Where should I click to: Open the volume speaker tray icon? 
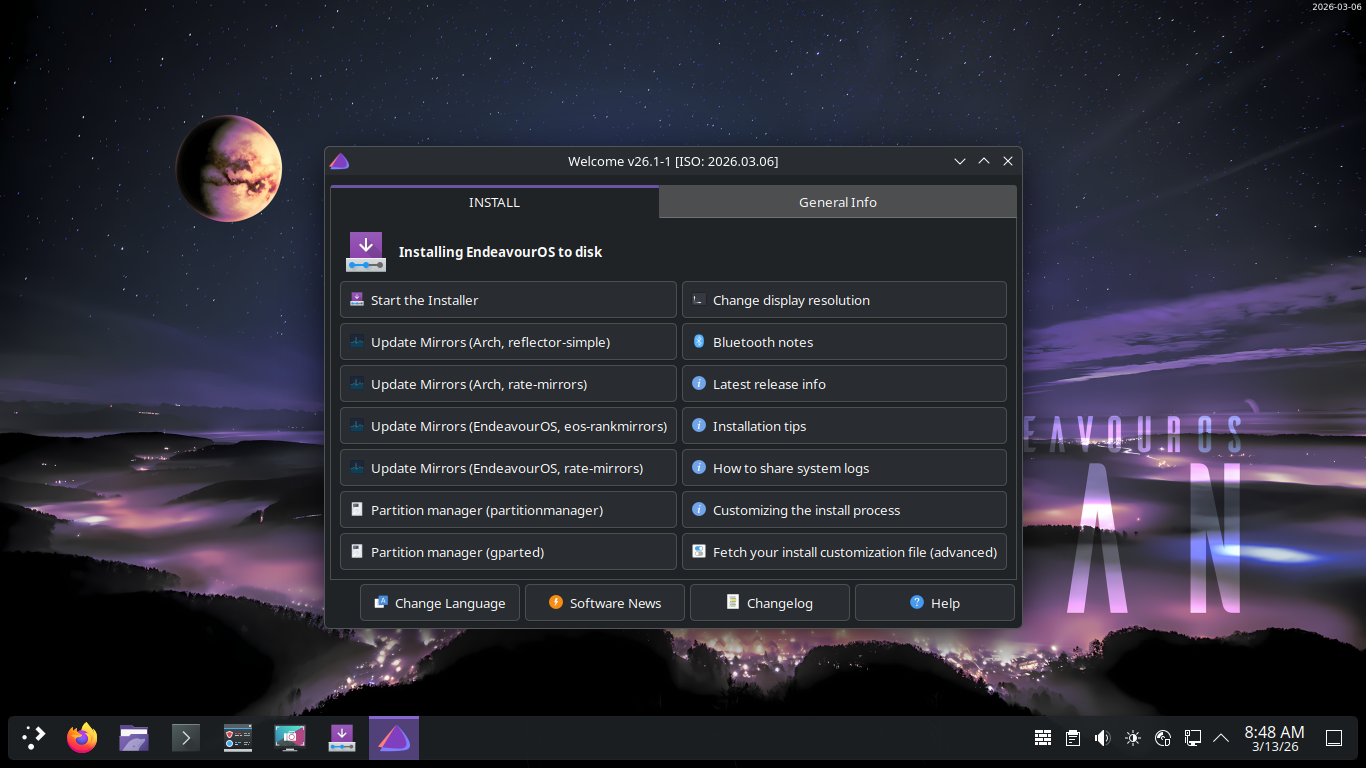1103,738
